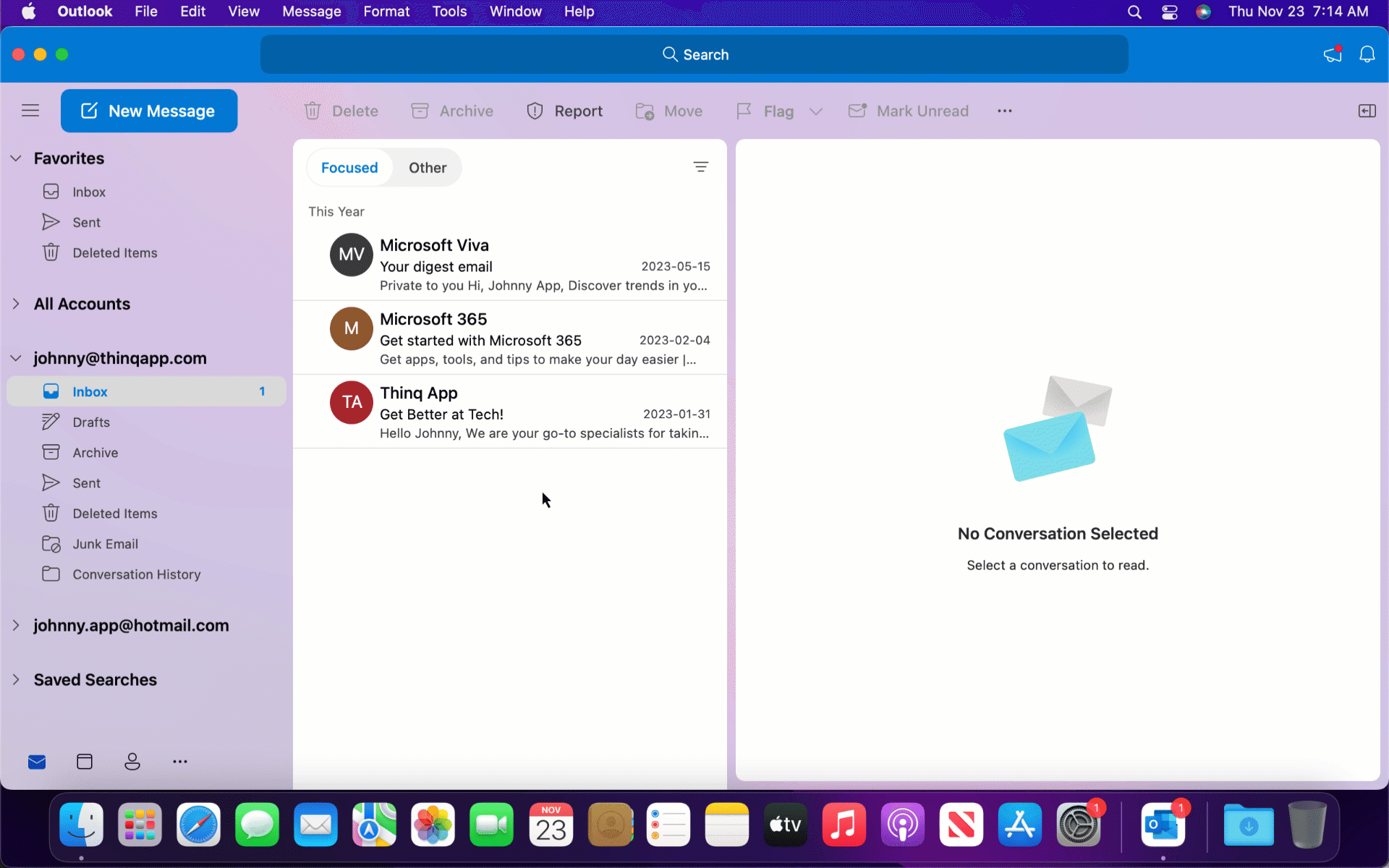This screenshot has height=868, width=1389.
Task: Open Safari from the dock
Action: point(198,825)
